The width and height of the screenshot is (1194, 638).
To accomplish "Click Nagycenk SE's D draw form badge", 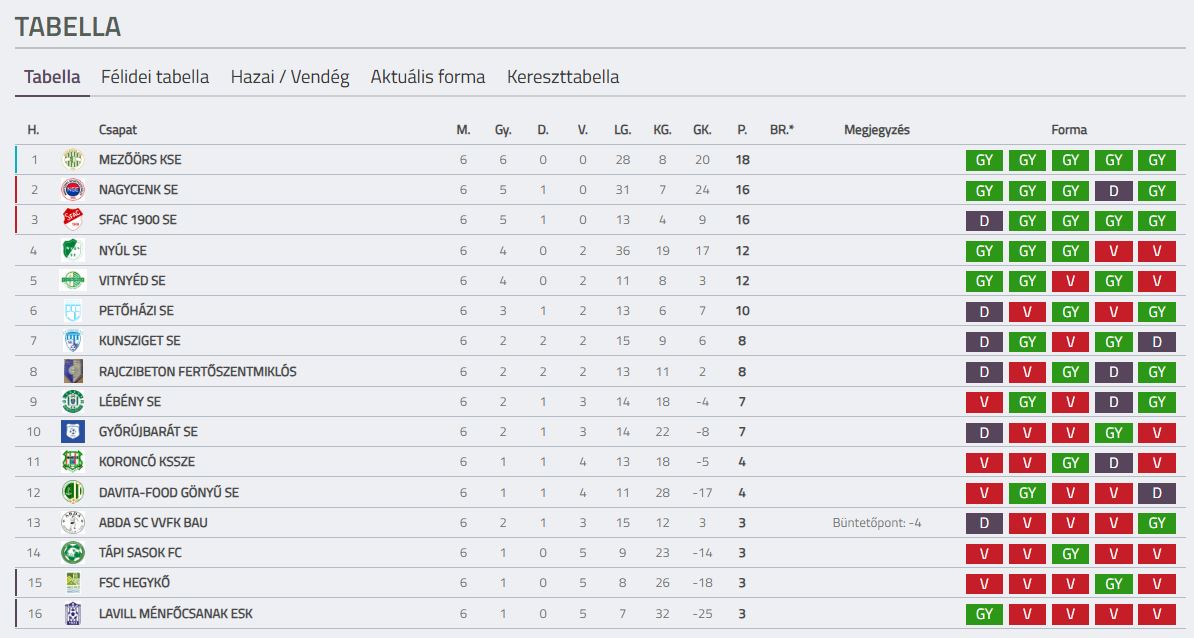I will pos(1113,190).
